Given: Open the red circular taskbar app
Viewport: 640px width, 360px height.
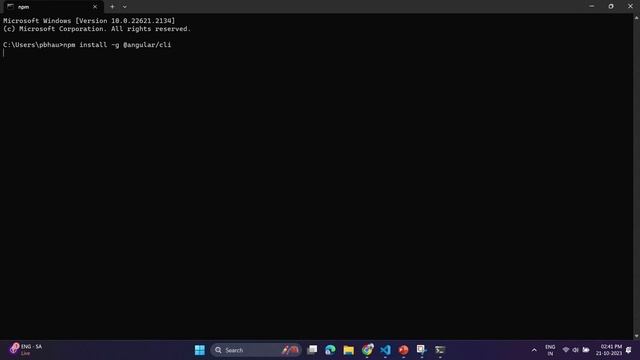Looking at the screenshot, I should [x=404, y=350].
